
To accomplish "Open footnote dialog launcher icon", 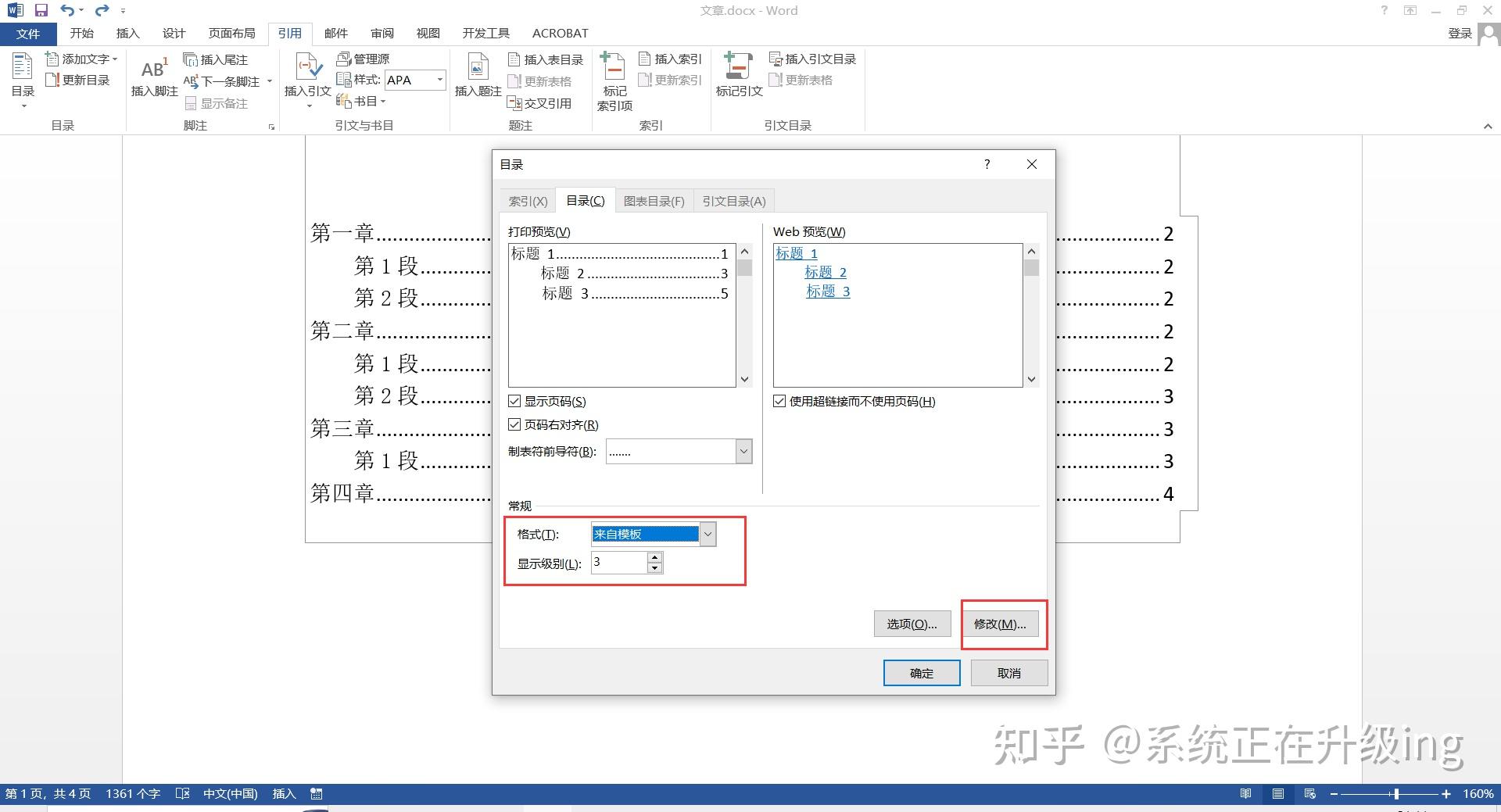I will tap(271, 127).
